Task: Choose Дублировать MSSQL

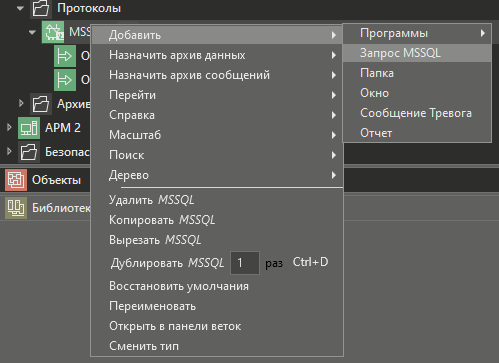Action: click(167, 263)
